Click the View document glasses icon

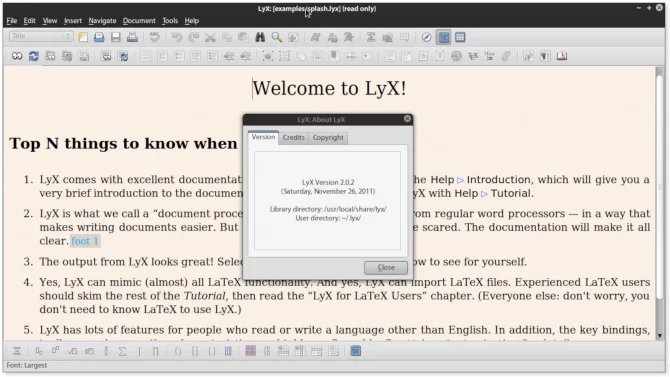17,56
